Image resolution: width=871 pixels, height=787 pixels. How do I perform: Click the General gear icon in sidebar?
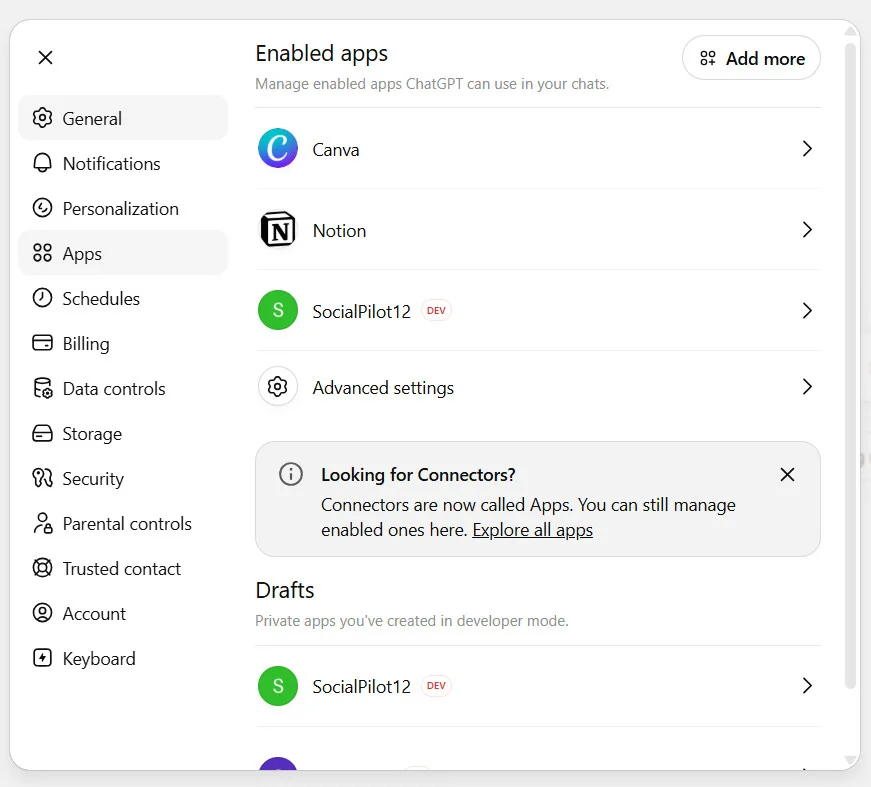(42, 118)
